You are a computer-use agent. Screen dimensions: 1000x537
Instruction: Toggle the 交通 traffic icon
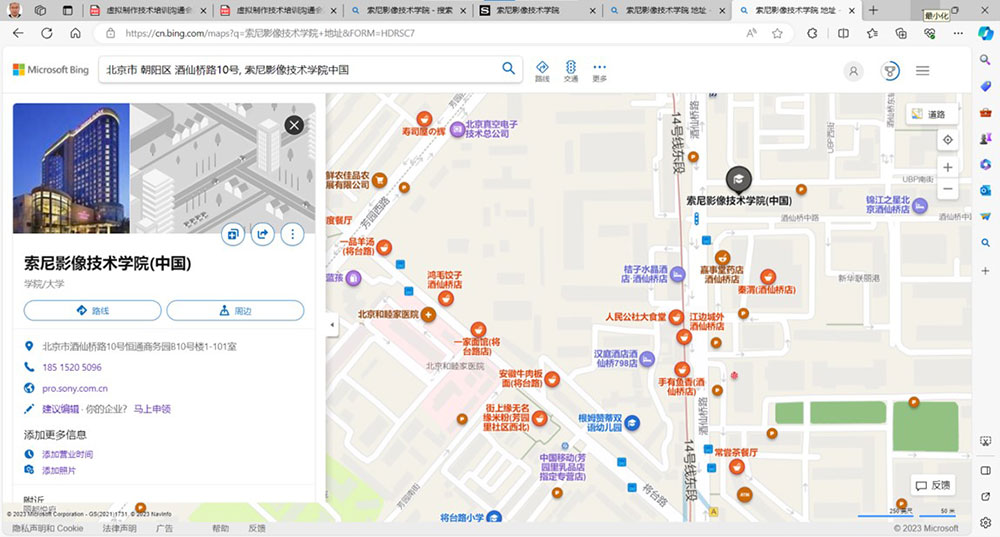pyautogui.click(x=571, y=71)
